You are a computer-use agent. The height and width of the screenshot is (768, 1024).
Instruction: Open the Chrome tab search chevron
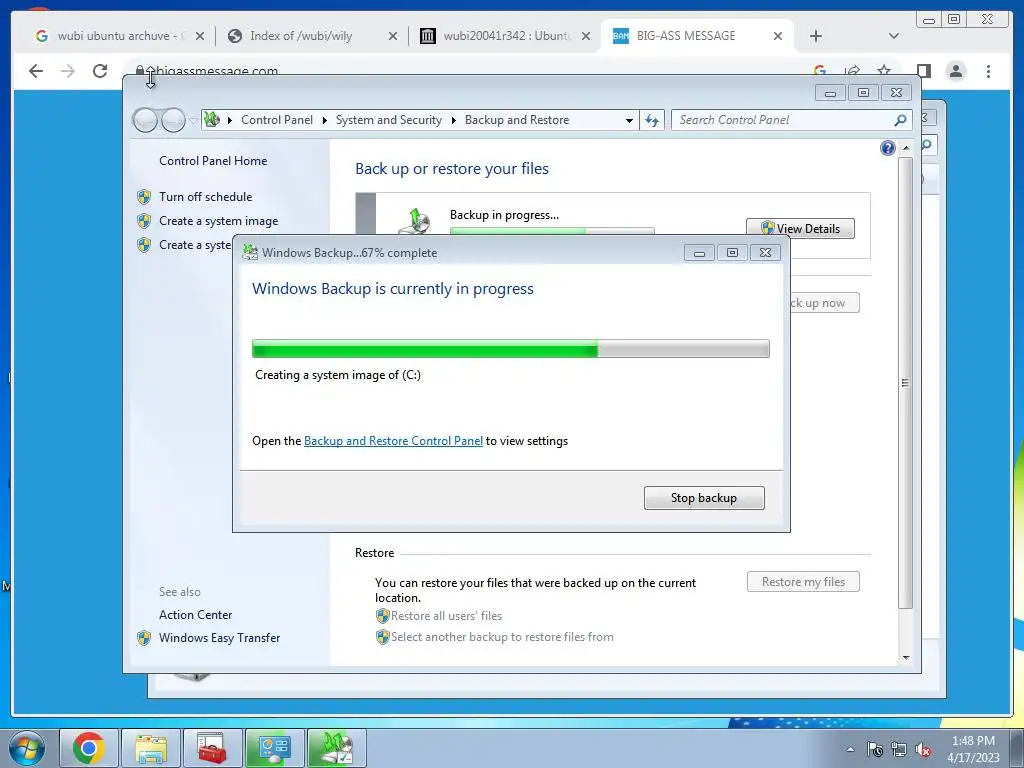point(894,36)
